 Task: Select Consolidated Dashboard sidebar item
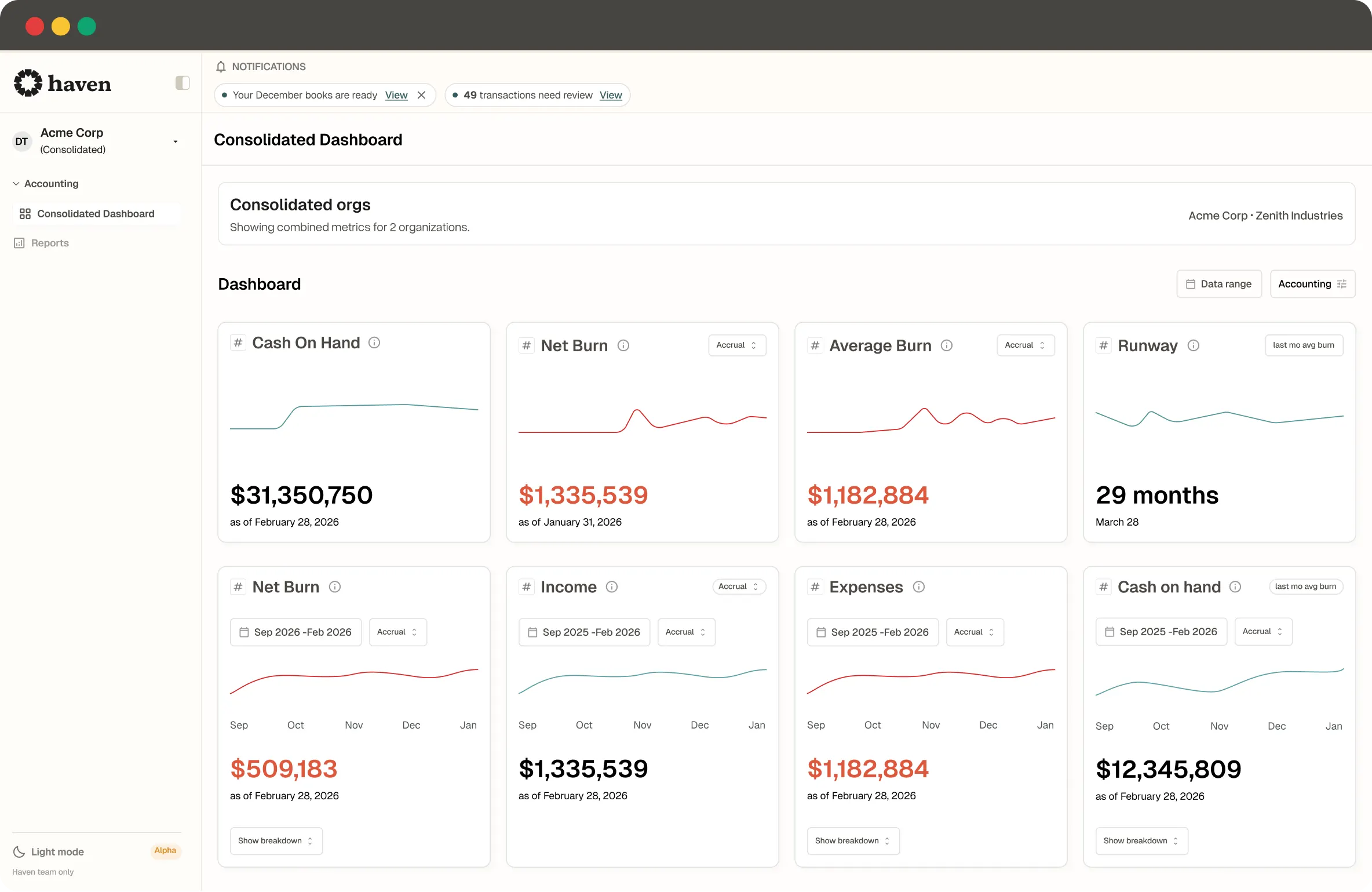(x=96, y=214)
